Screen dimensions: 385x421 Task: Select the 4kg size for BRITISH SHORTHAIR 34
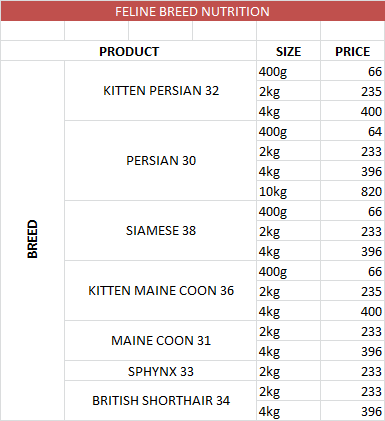pyautogui.click(x=288, y=411)
